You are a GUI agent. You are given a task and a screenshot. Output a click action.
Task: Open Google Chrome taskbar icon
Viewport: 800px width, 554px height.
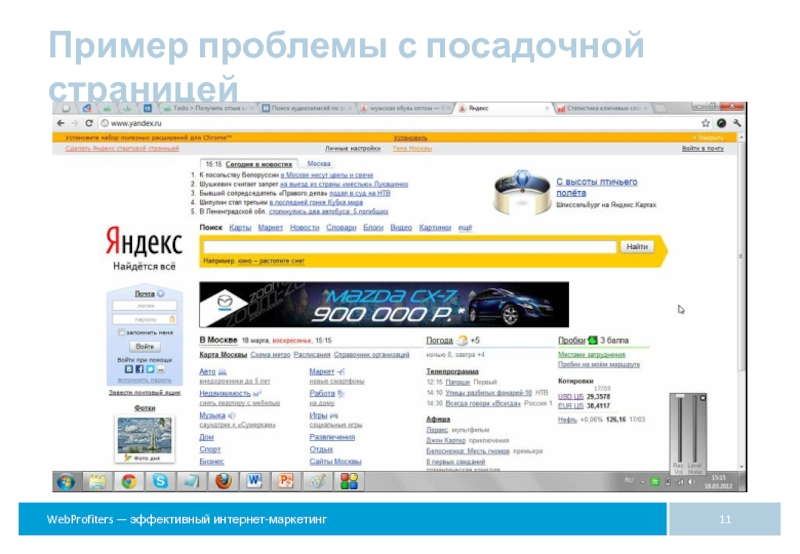129,481
